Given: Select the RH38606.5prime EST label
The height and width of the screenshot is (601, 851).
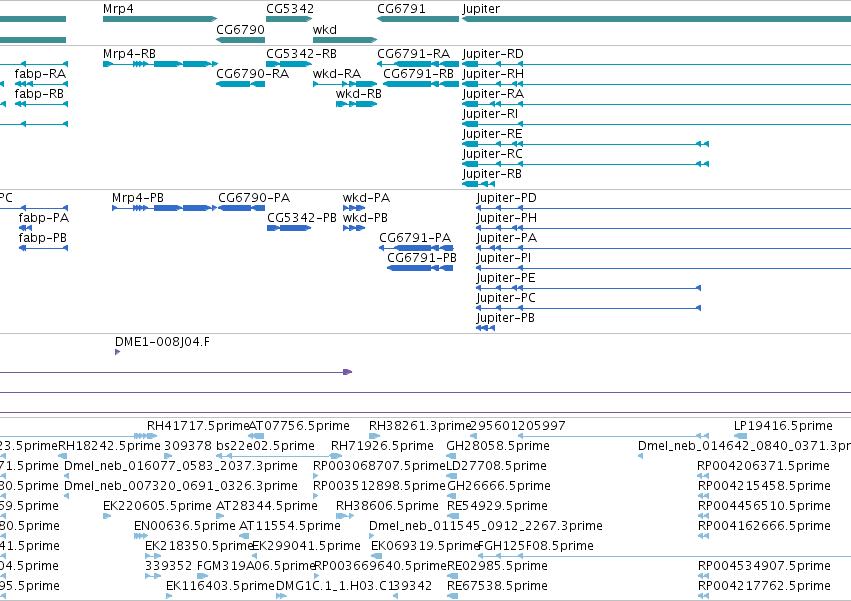Looking at the screenshot, I should pos(388,506).
